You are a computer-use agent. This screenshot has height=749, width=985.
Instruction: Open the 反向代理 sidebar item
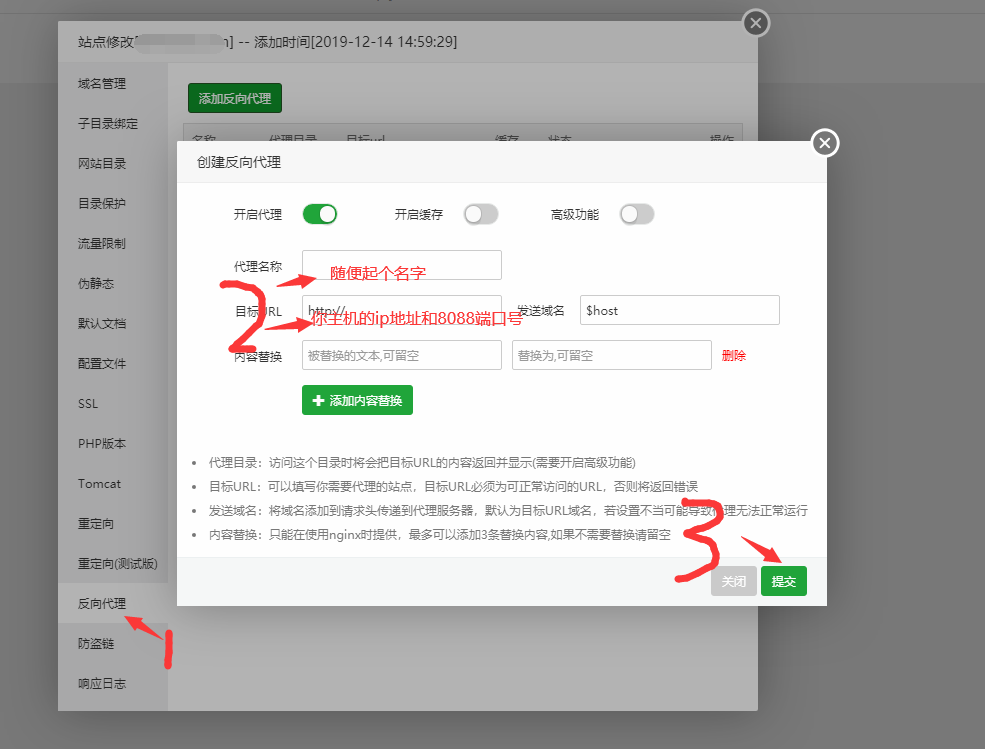click(102, 603)
